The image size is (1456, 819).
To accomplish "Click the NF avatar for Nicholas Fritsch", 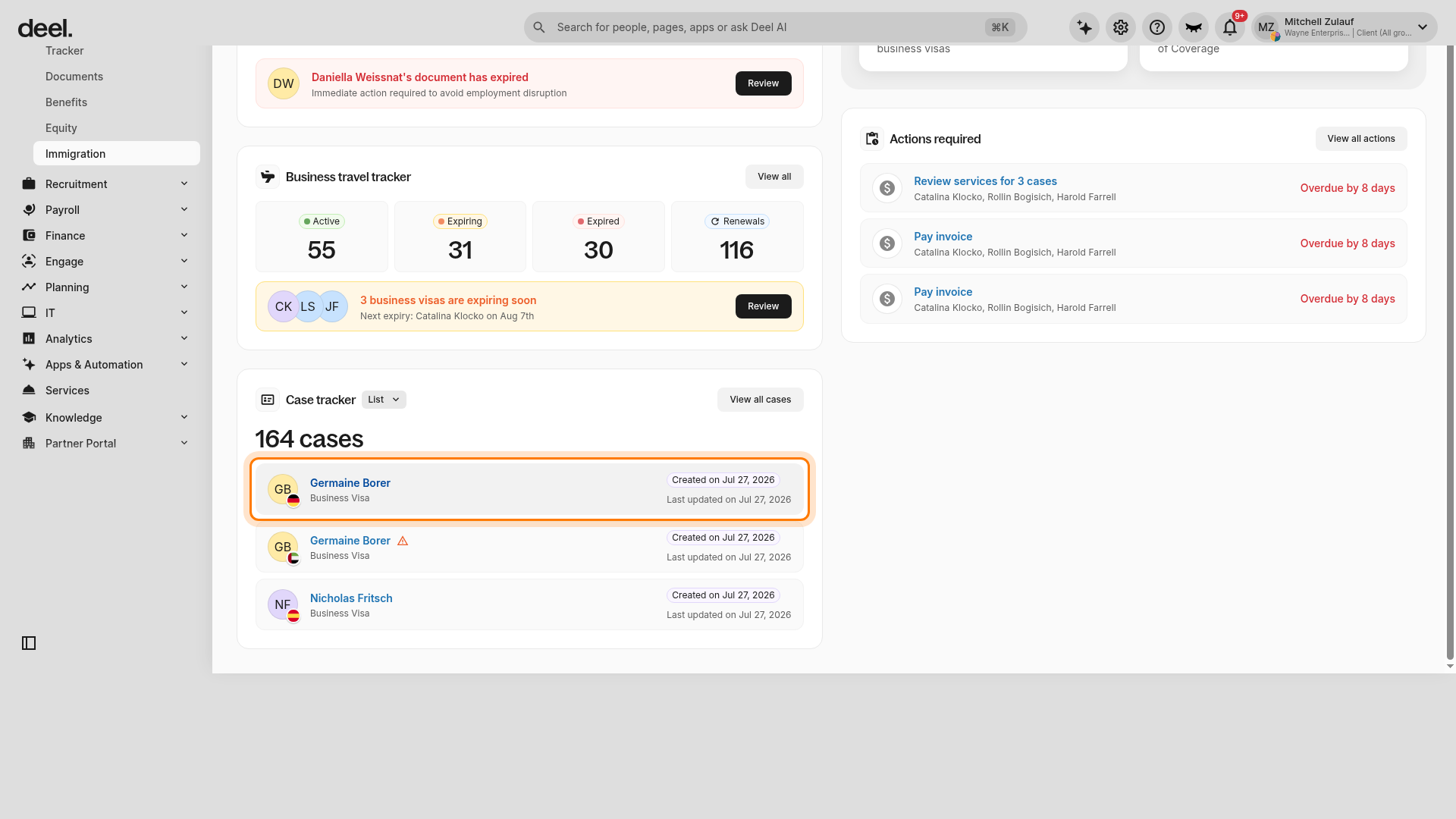I will (283, 604).
